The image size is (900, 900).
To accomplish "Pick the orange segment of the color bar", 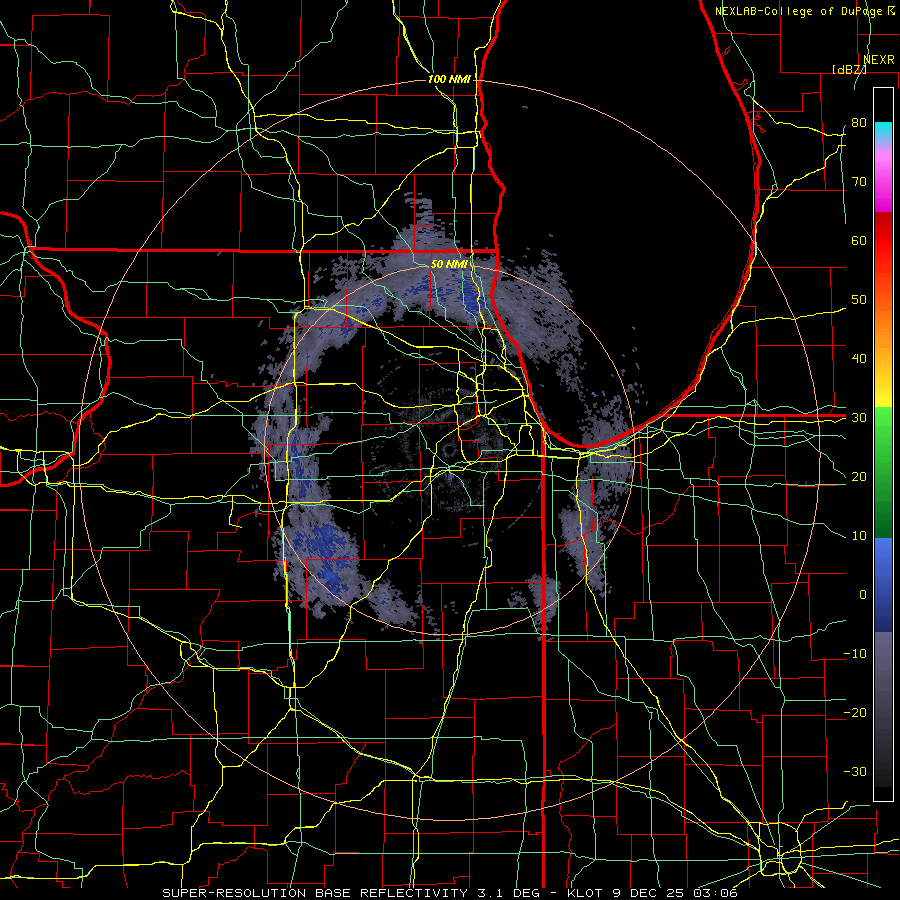I will pos(883,327).
